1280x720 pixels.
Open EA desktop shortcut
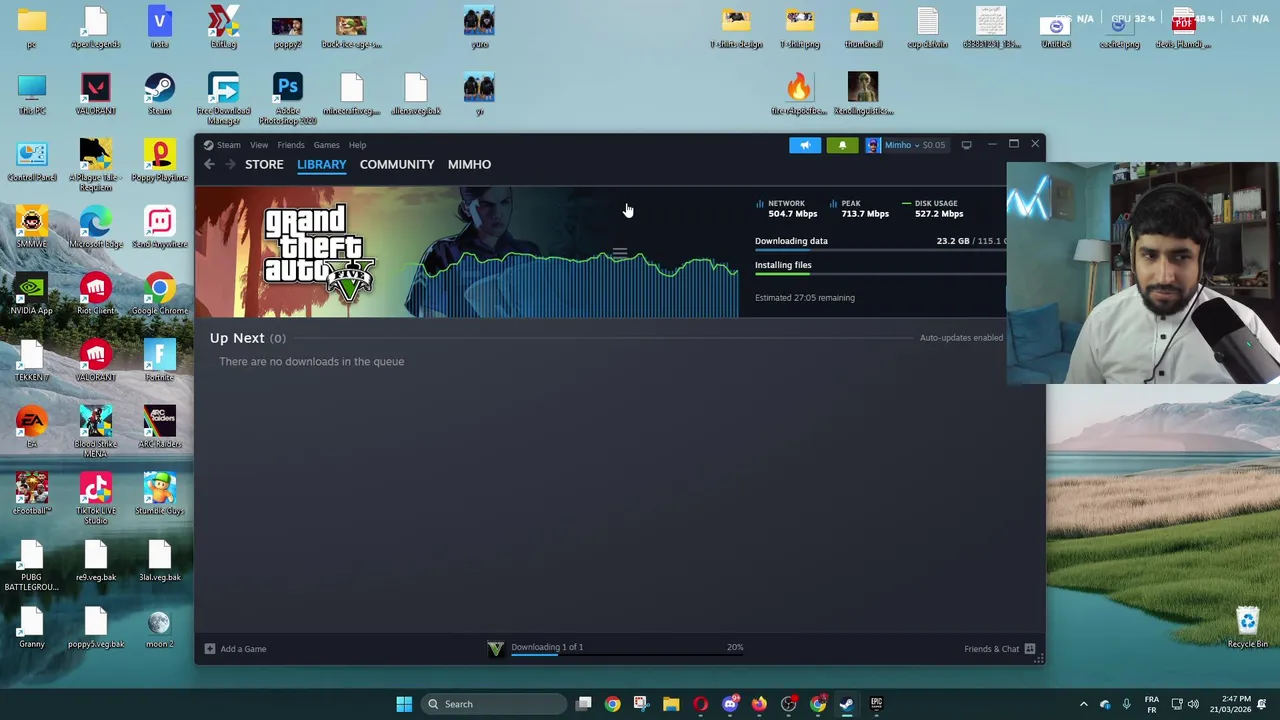(31, 427)
